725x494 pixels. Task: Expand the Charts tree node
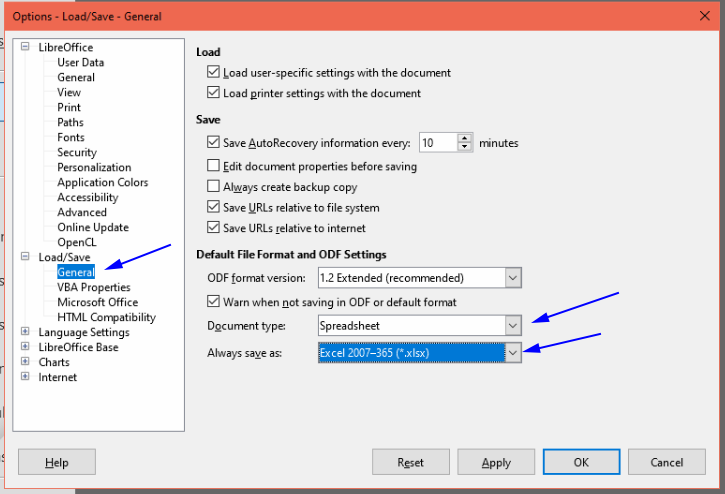[x=25, y=361]
